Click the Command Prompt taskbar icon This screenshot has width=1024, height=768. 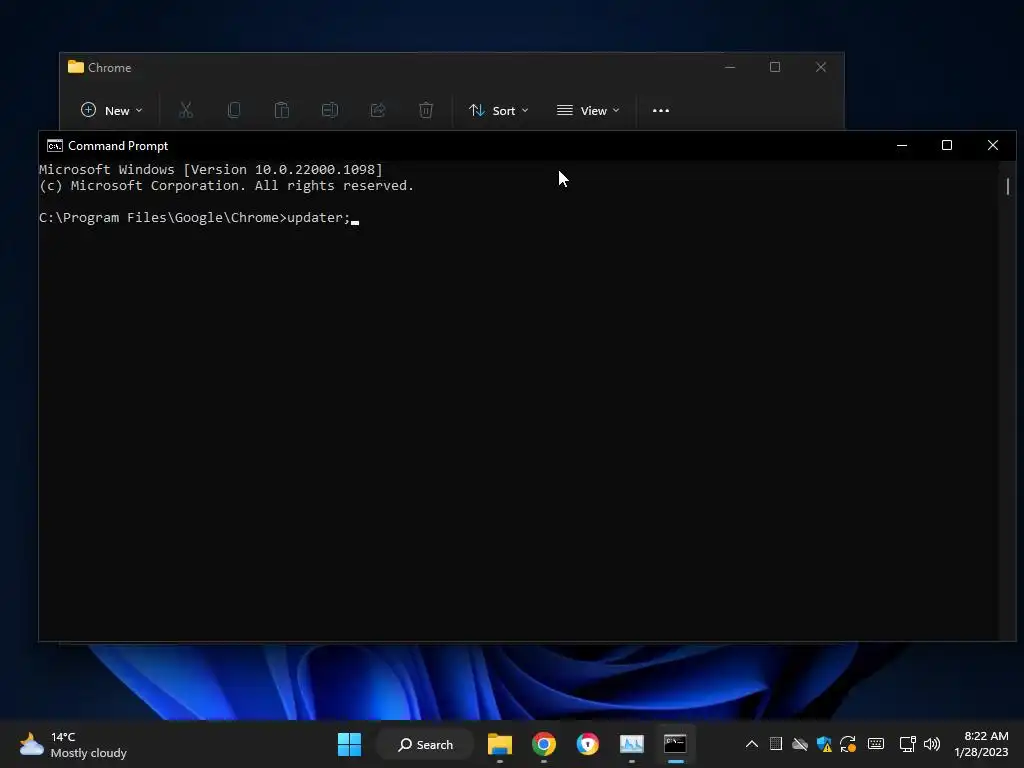point(675,744)
